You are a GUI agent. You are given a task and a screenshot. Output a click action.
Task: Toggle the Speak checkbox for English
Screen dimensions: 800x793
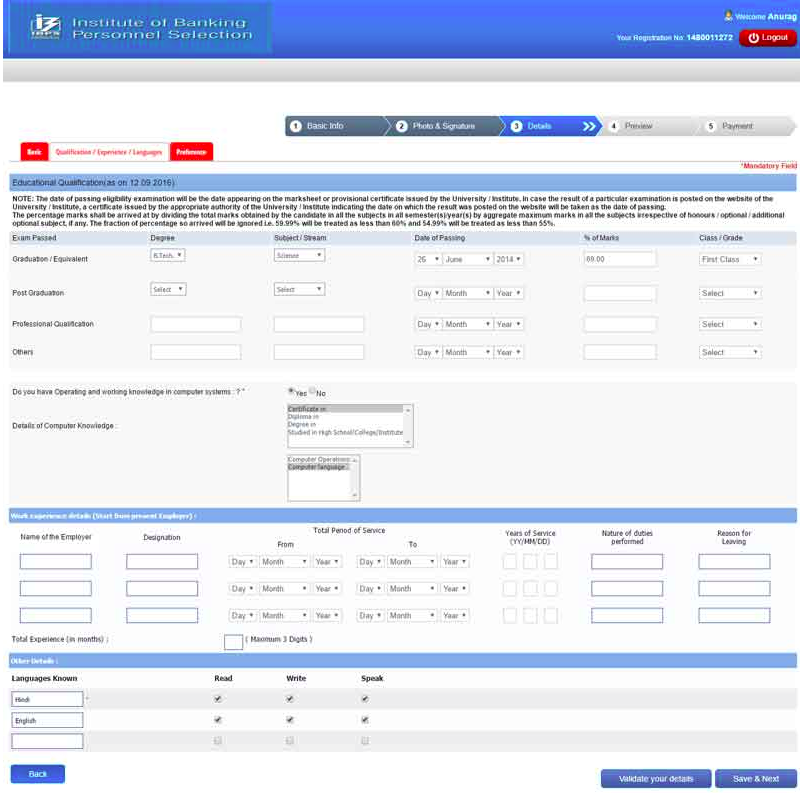365,719
